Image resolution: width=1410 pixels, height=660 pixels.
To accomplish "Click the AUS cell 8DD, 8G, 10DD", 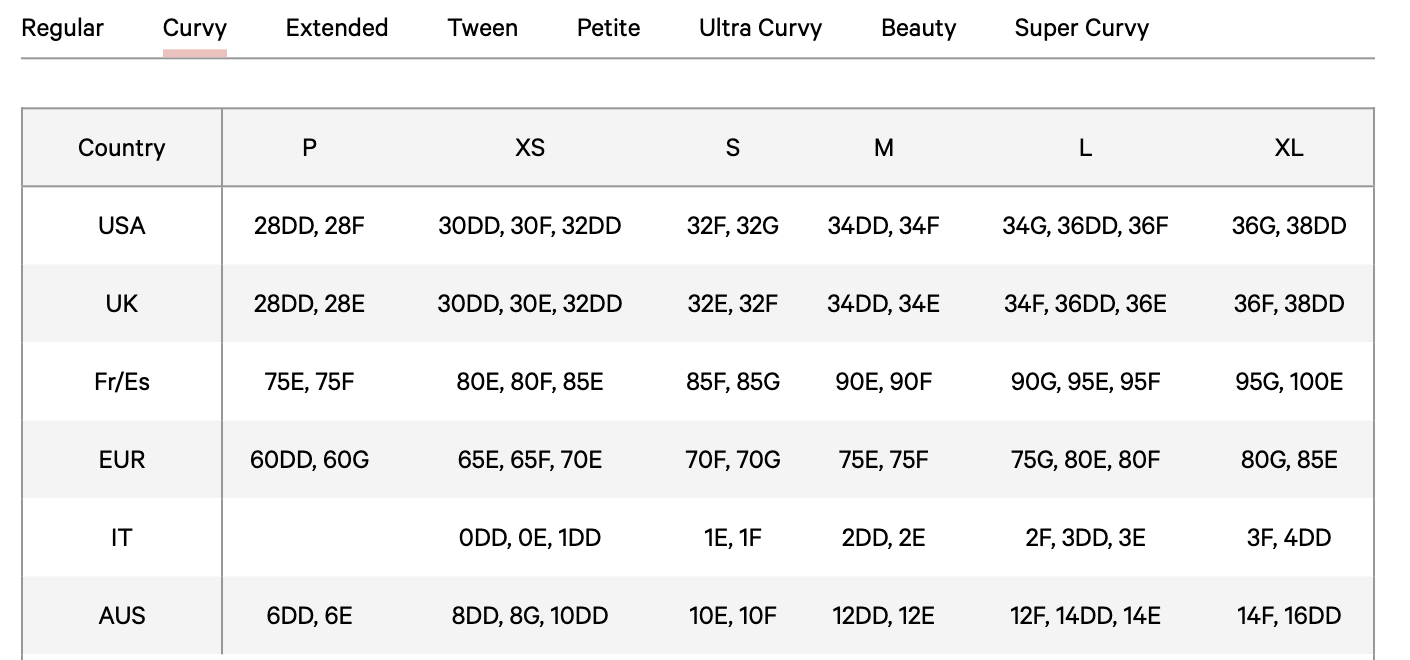I will [530, 616].
